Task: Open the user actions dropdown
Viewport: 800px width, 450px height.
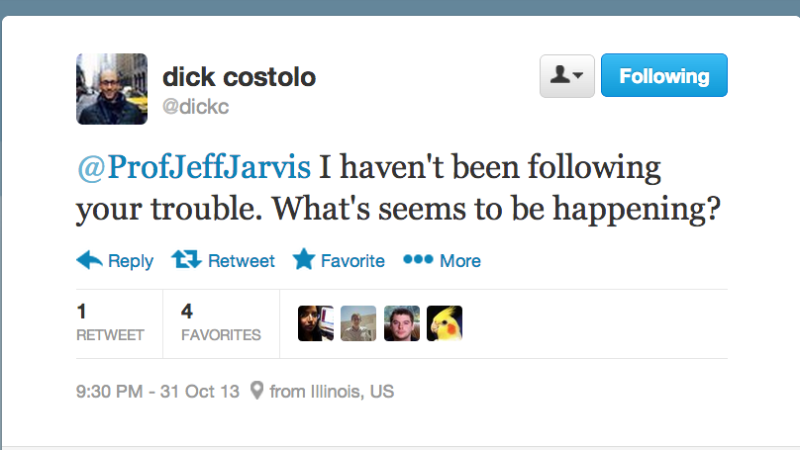Action: [567, 76]
